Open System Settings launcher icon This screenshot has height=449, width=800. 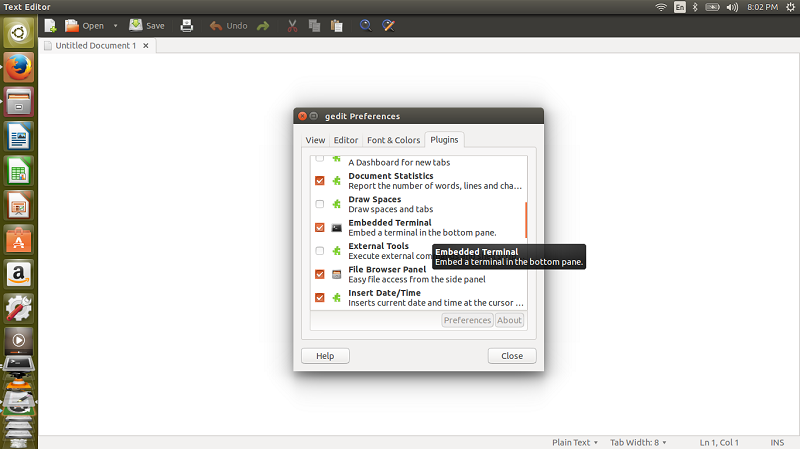[x=19, y=309]
